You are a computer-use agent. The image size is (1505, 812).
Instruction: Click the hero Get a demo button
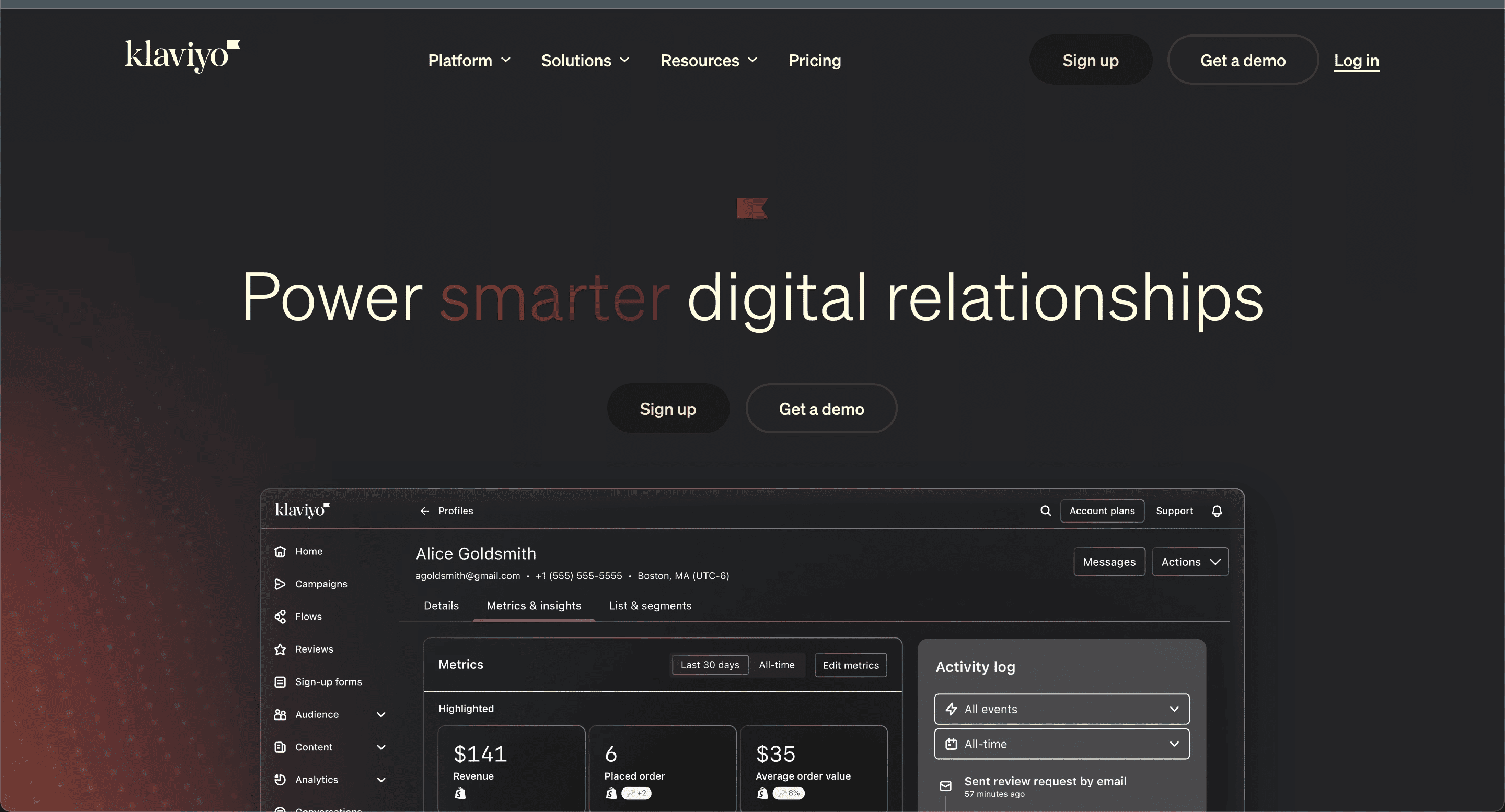pyautogui.click(x=821, y=408)
